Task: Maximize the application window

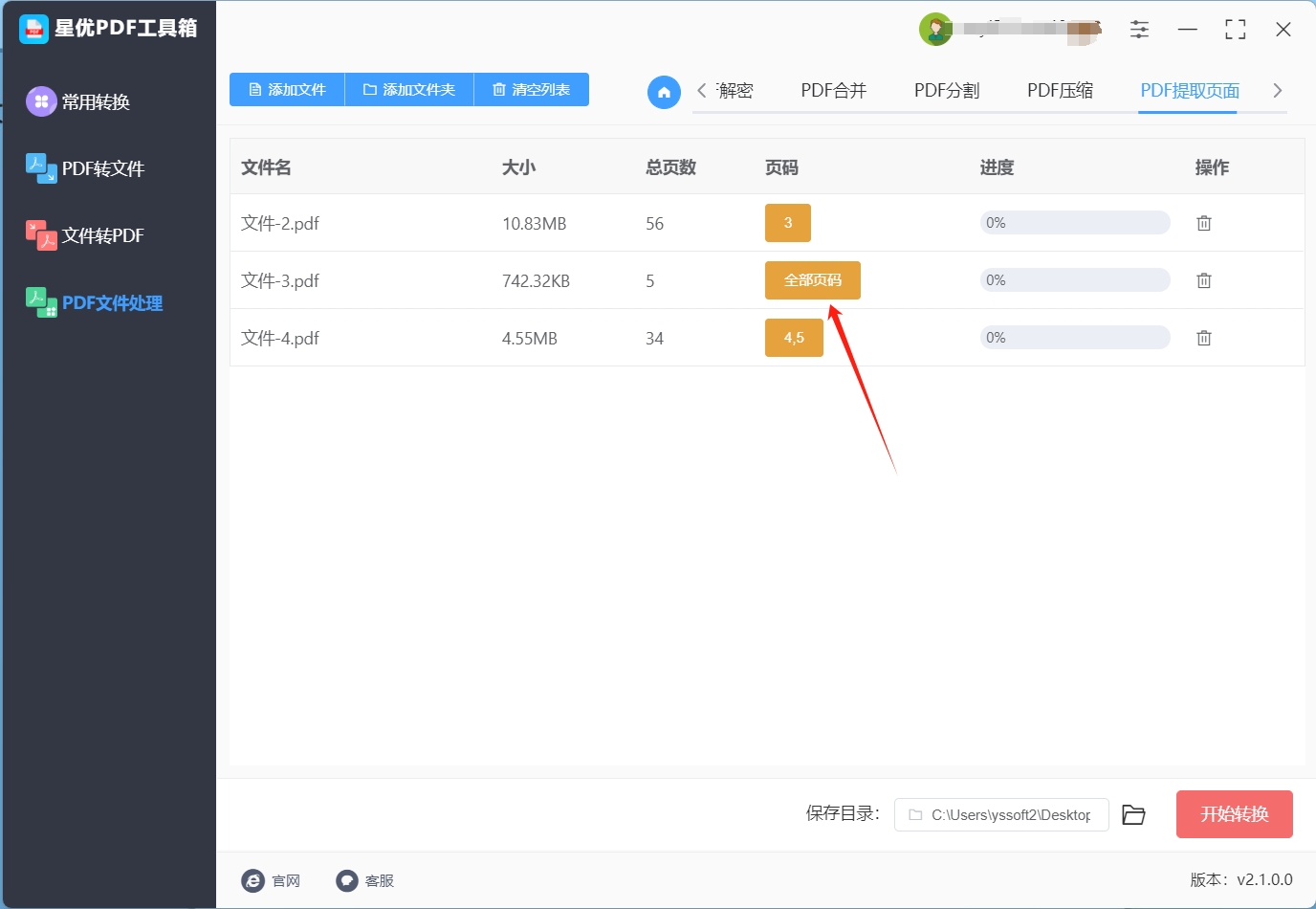Action: coord(1236,30)
